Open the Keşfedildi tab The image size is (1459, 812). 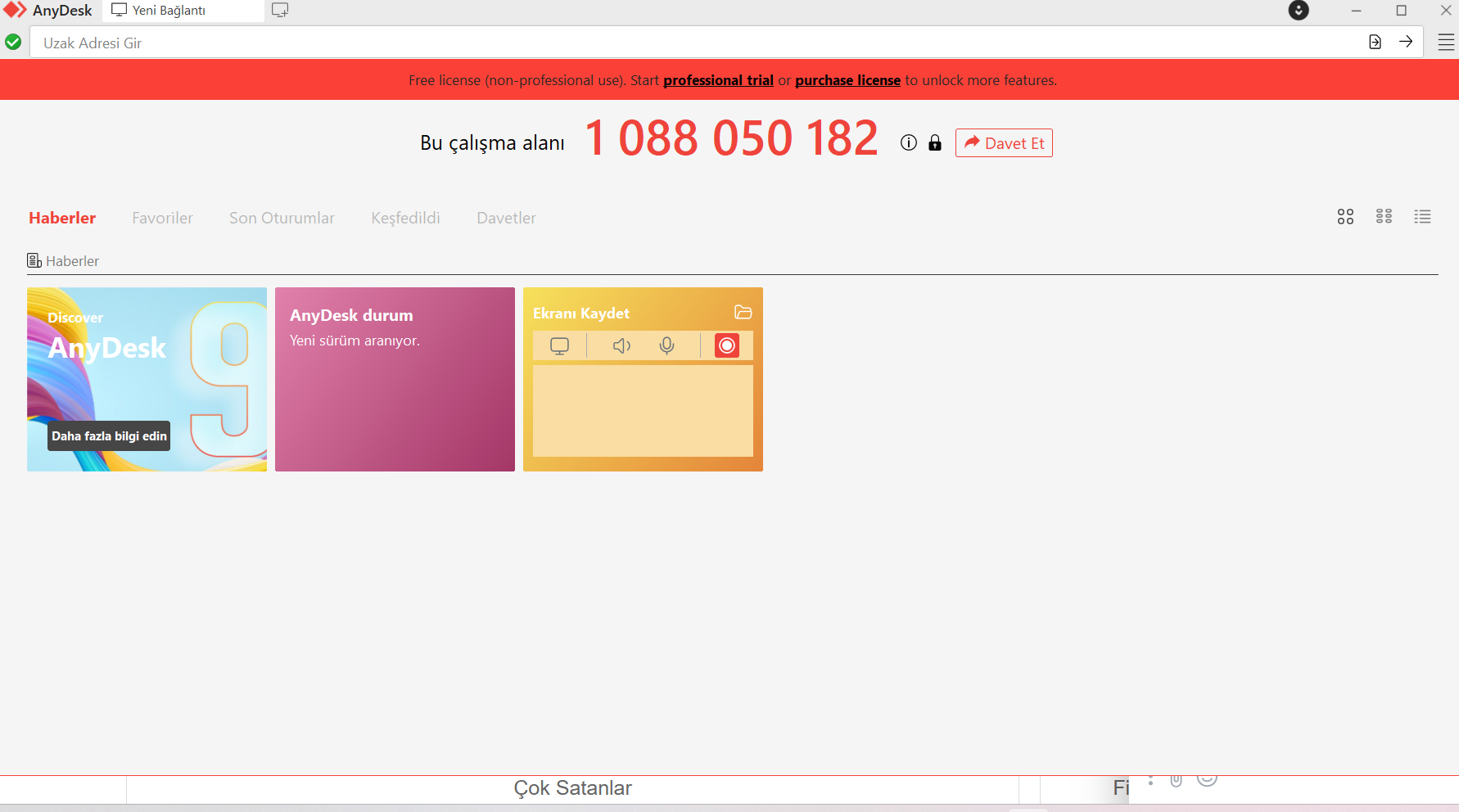pos(406,218)
